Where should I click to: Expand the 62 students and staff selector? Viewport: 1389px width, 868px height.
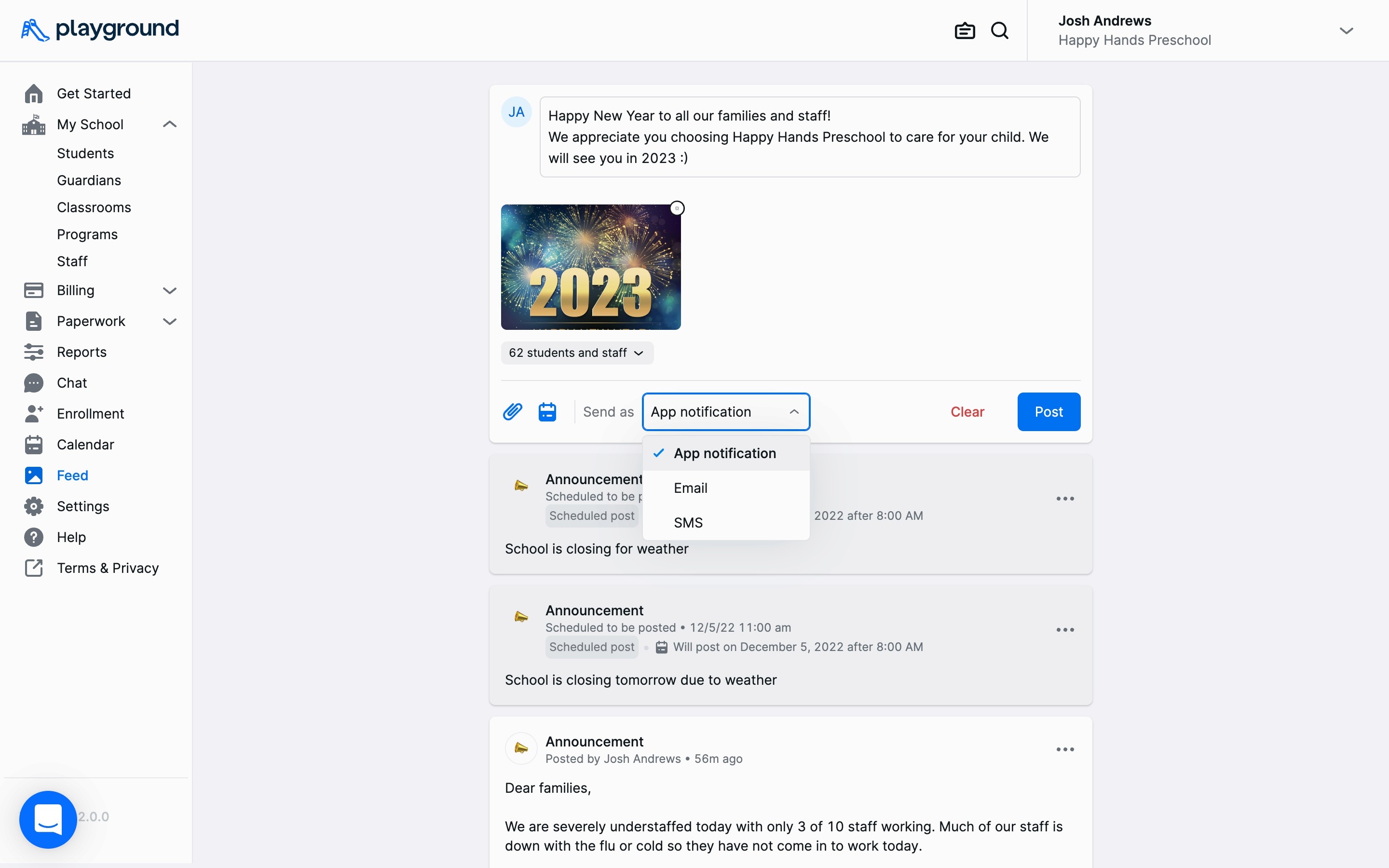576,353
